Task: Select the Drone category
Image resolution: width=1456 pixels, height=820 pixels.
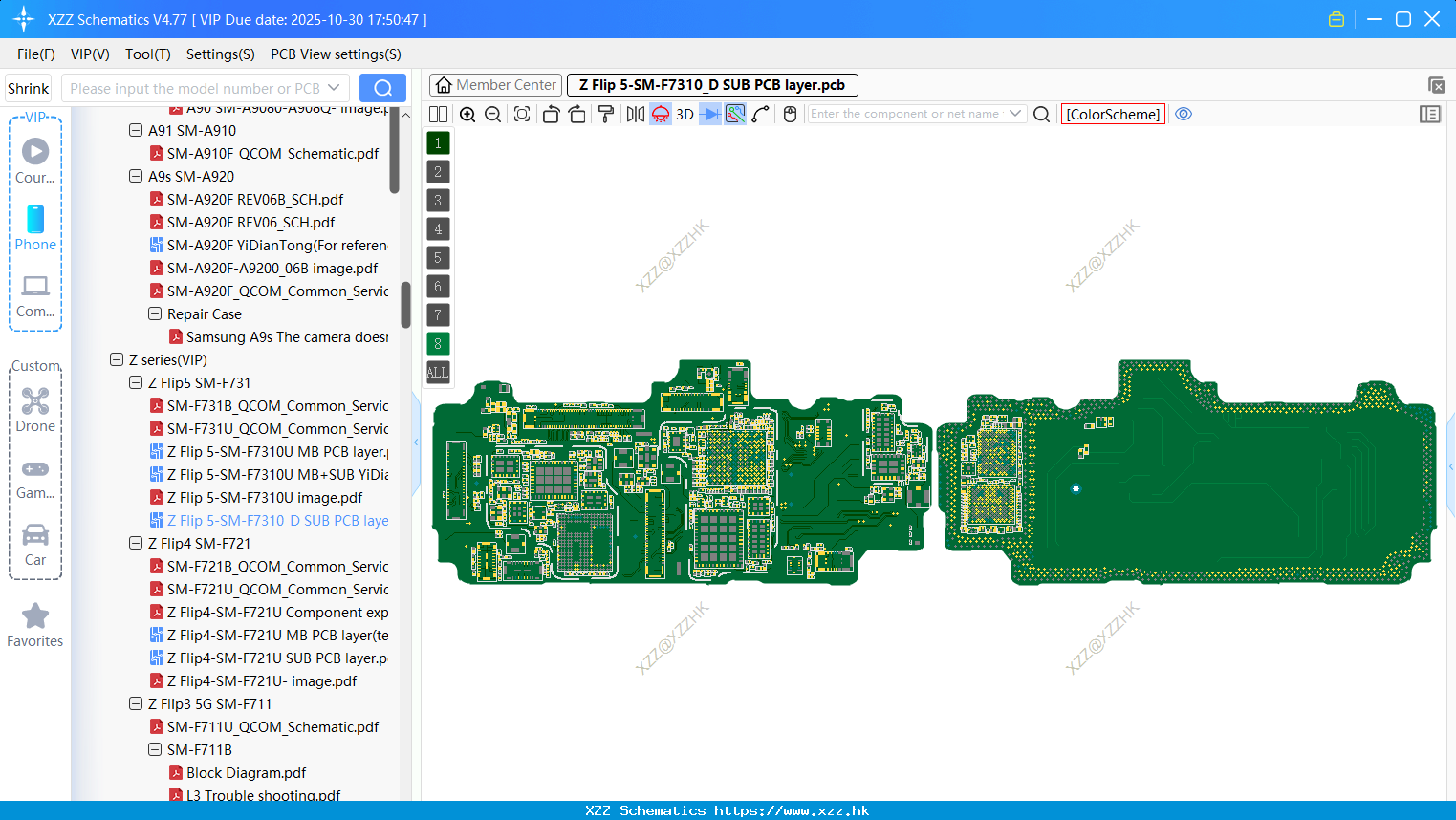Action: [x=35, y=410]
